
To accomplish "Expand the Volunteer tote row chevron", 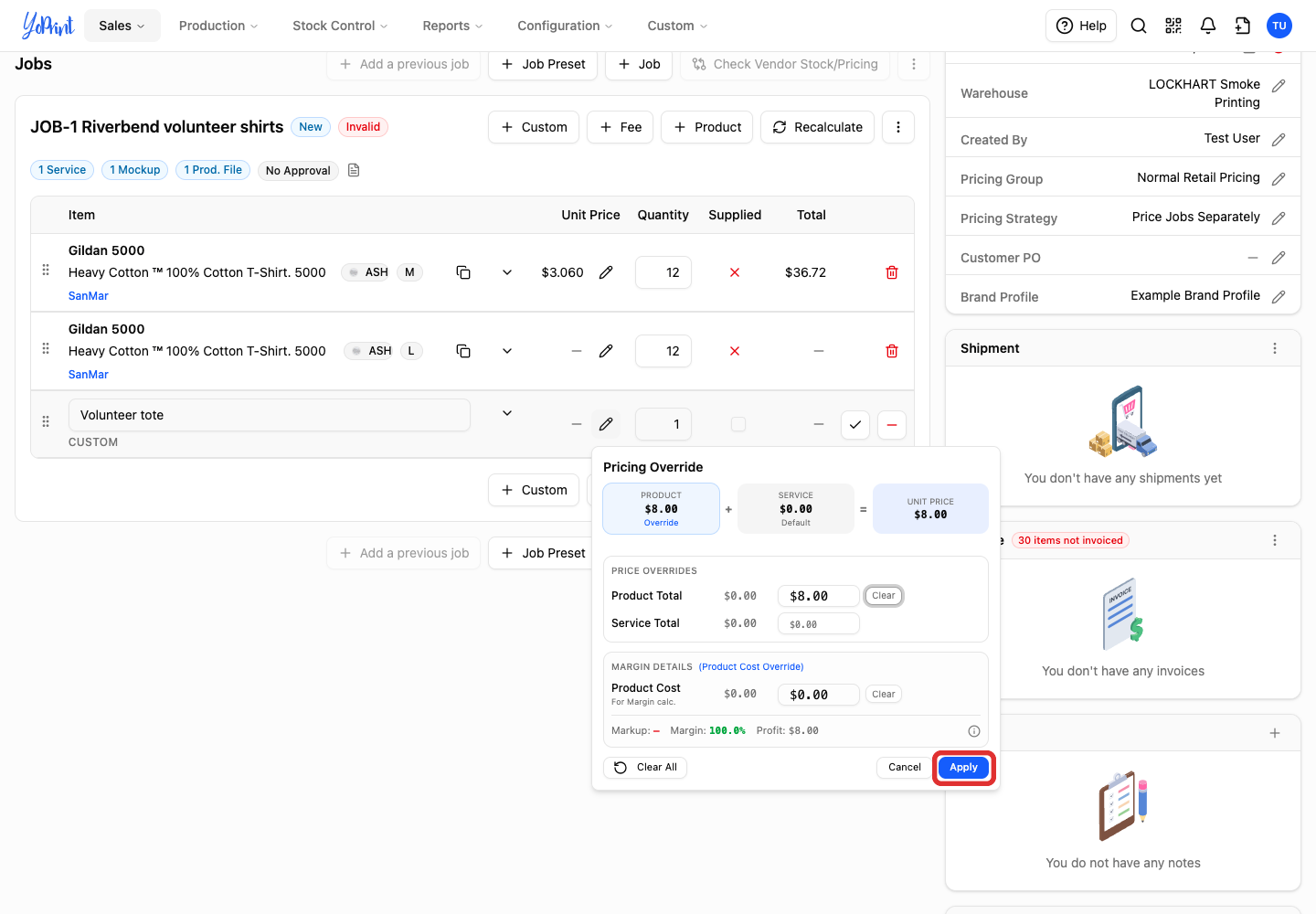I will tap(507, 413).
